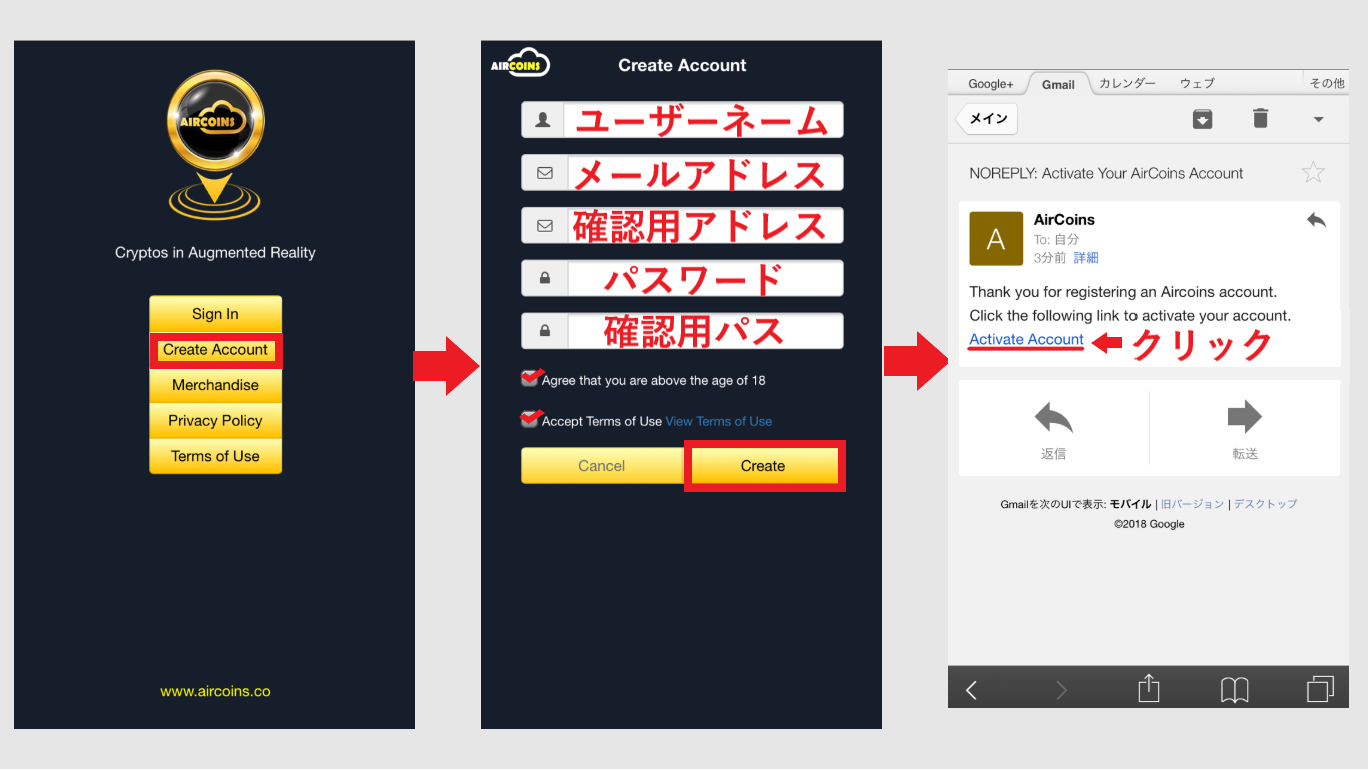The image size is (1368, 770).
Task: Click the reply arrow beside AirCoins sender
Action: [x=1316, y=220]
